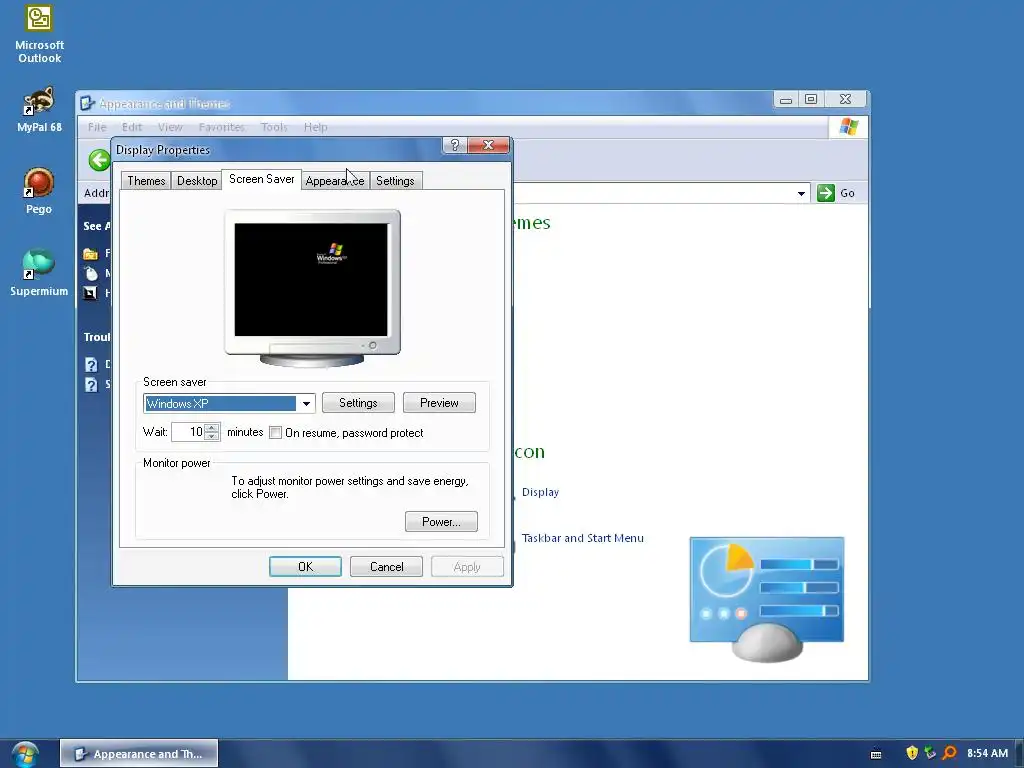Open the Microsoft Outlook desktop icon
This screenshot has height=768, width=1024.
click(39, 34)
